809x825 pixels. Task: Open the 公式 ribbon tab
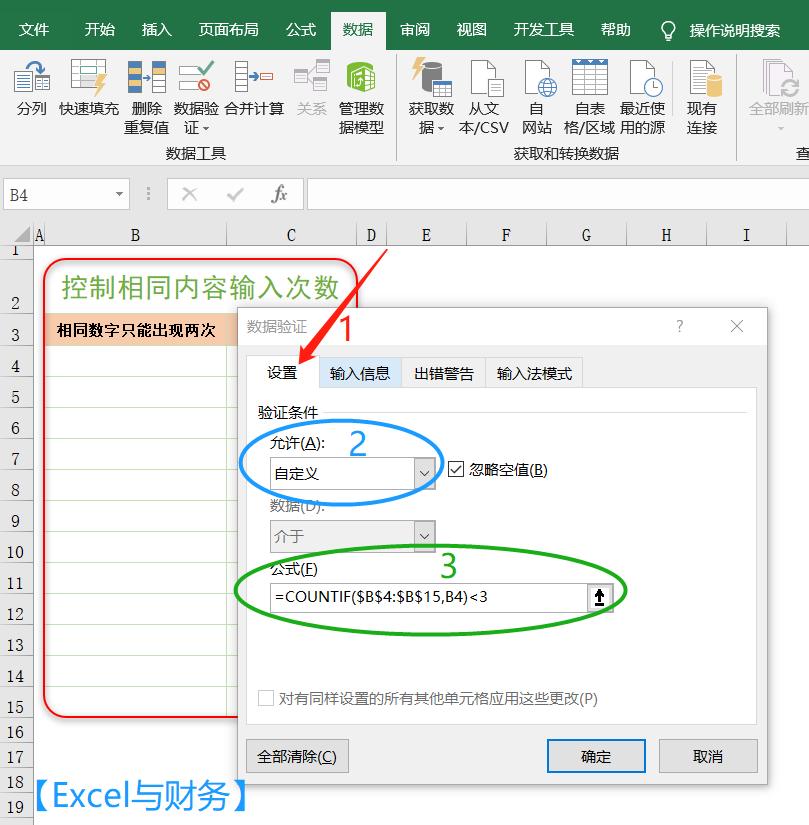point(300,30)
